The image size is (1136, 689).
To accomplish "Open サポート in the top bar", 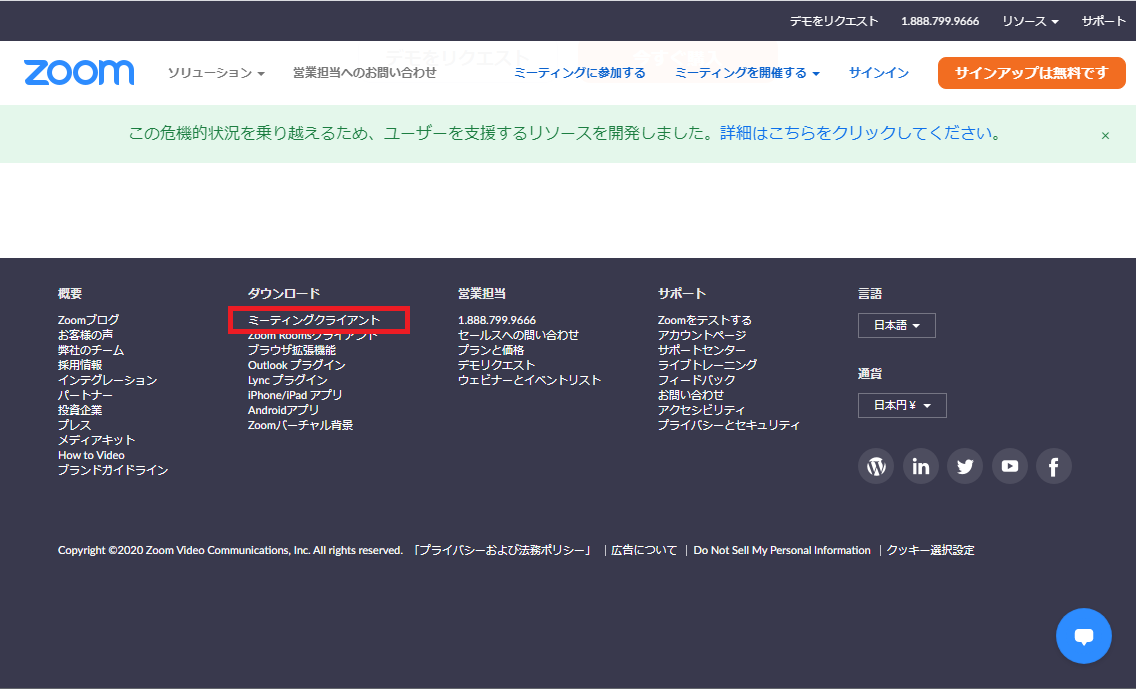I will point(1103,21).
